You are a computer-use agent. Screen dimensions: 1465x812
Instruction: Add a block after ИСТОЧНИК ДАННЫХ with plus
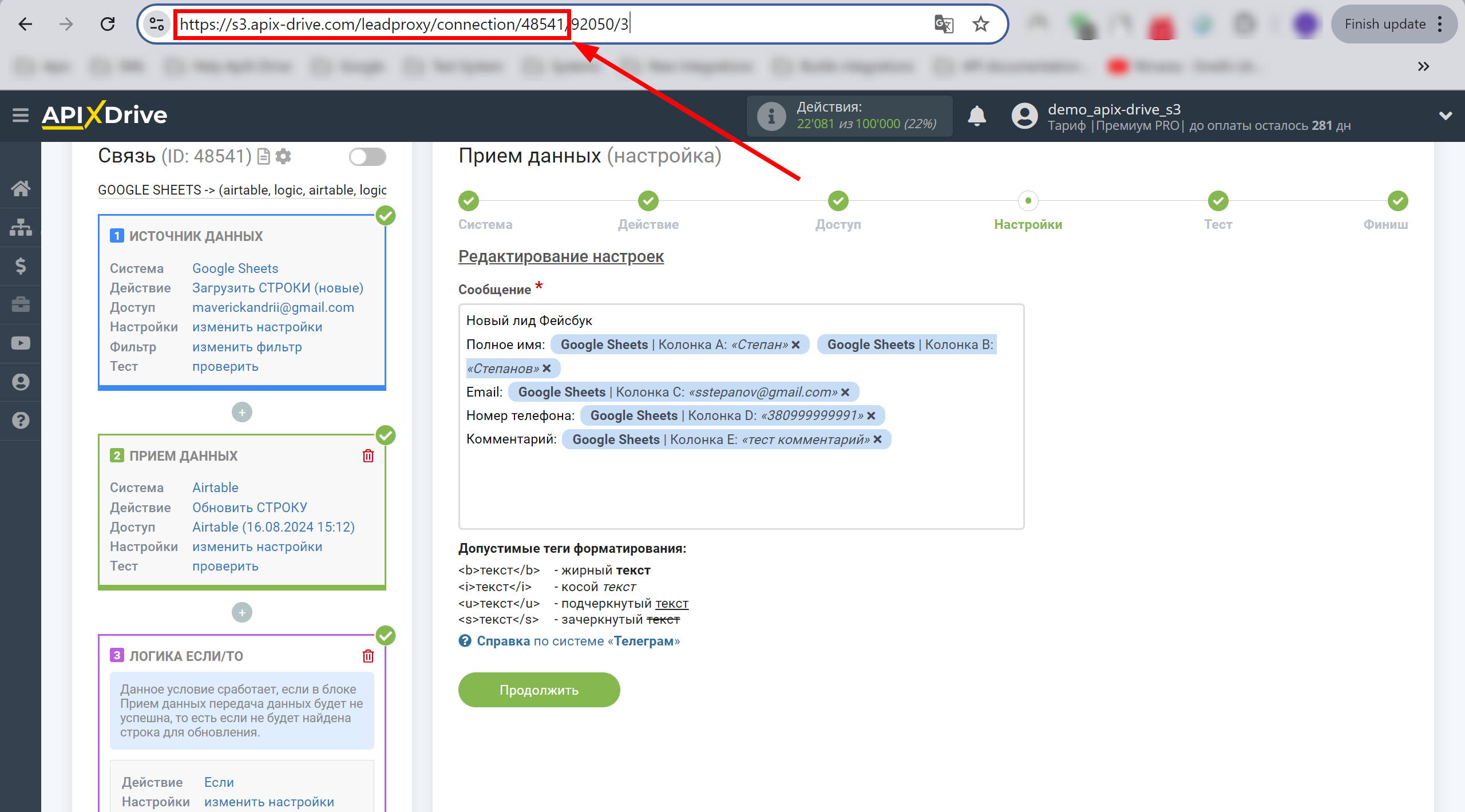click(x=242, y=413)
